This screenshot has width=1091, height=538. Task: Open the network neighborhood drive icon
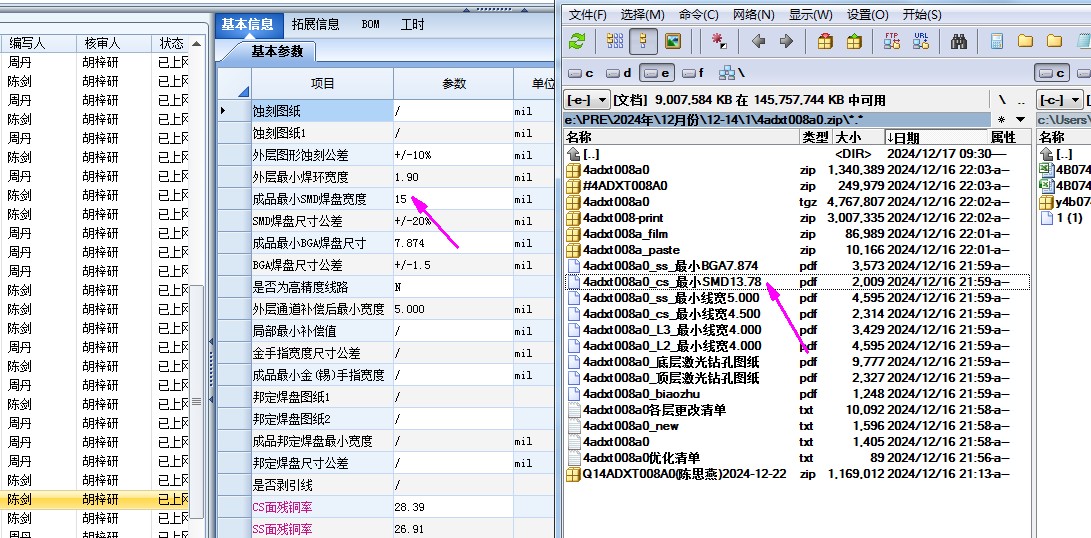point(731,72)
